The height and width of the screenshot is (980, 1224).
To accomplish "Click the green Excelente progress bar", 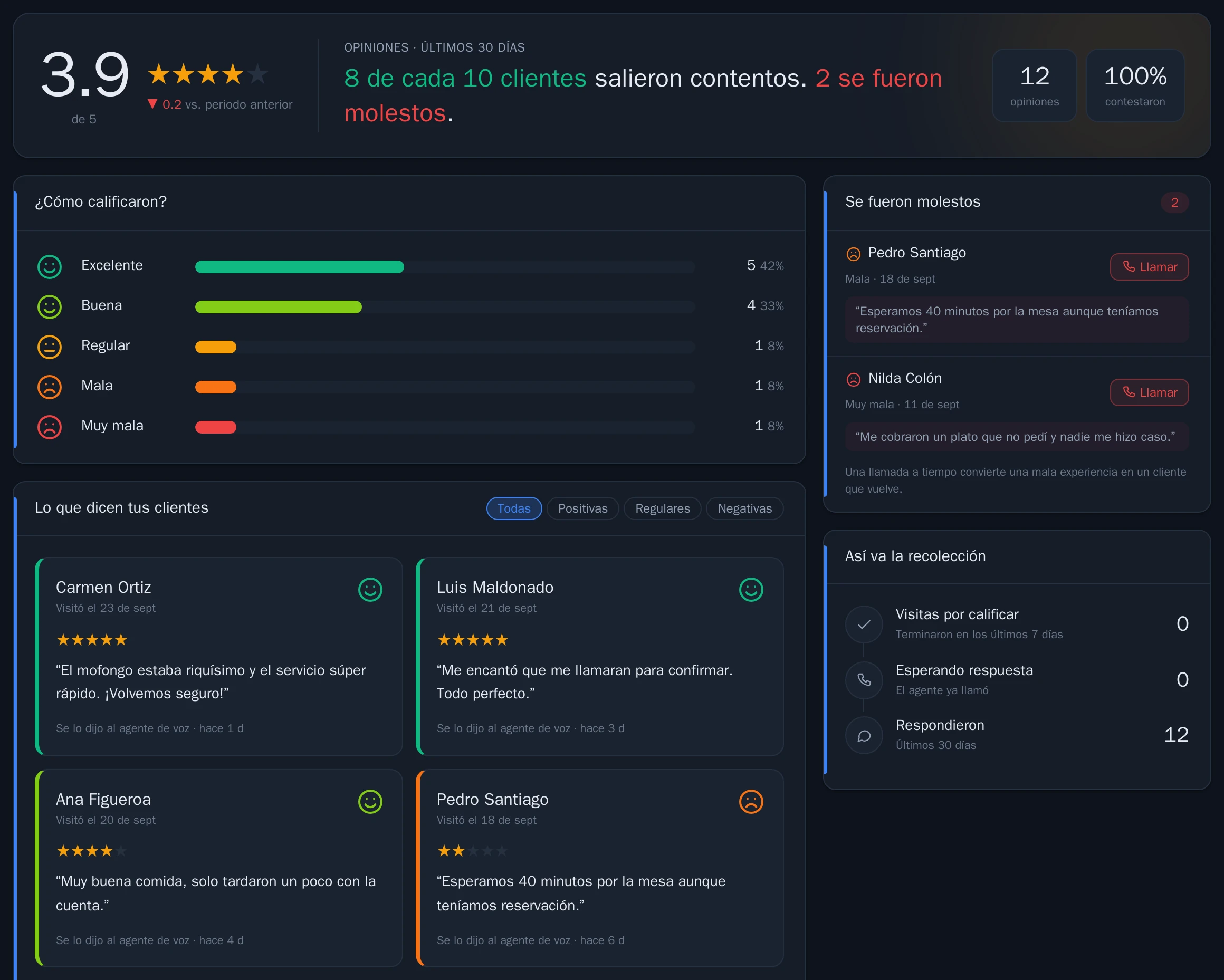I will 299,266.
